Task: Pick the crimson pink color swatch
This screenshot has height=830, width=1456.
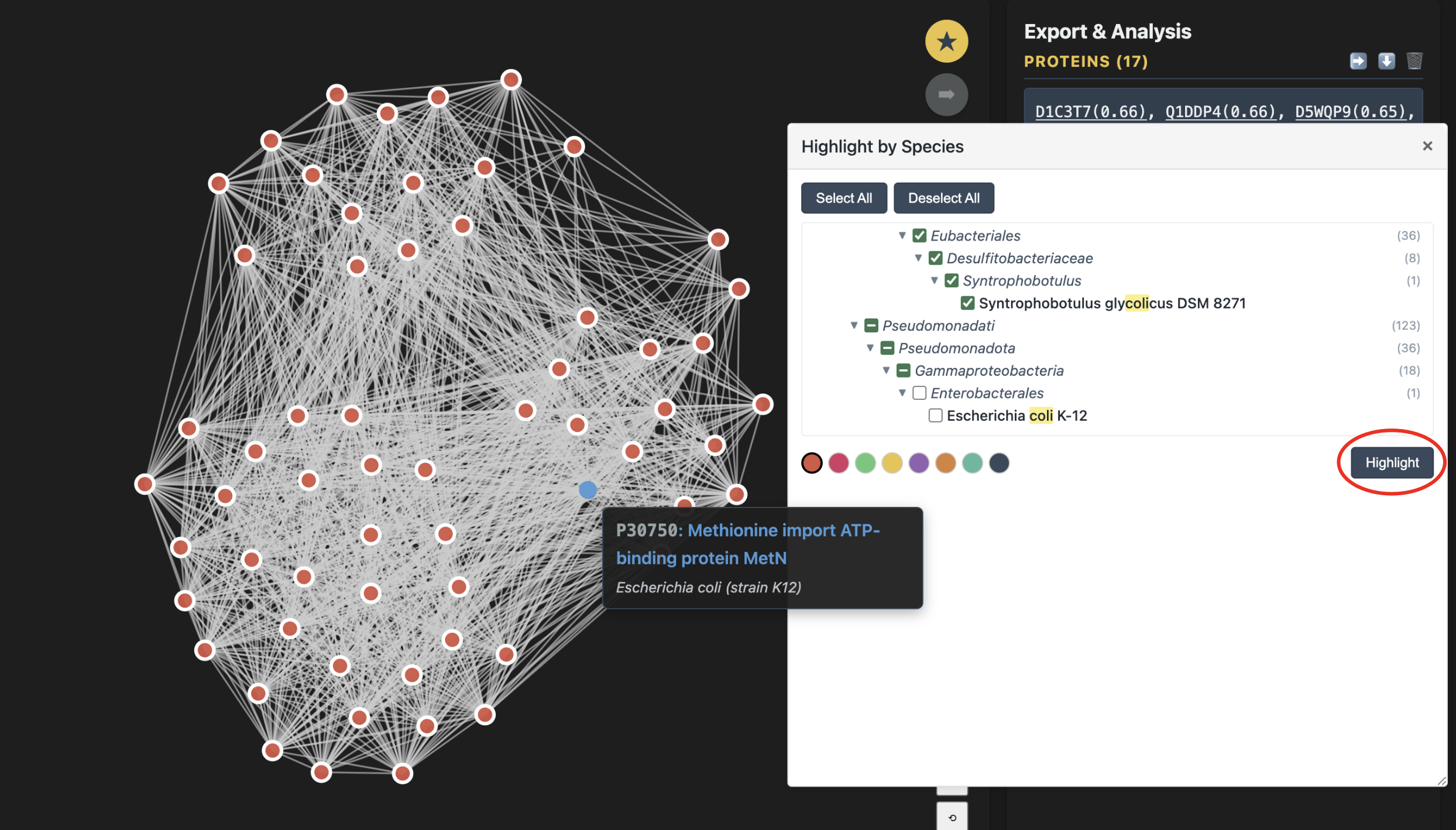Action: point(839,463)
